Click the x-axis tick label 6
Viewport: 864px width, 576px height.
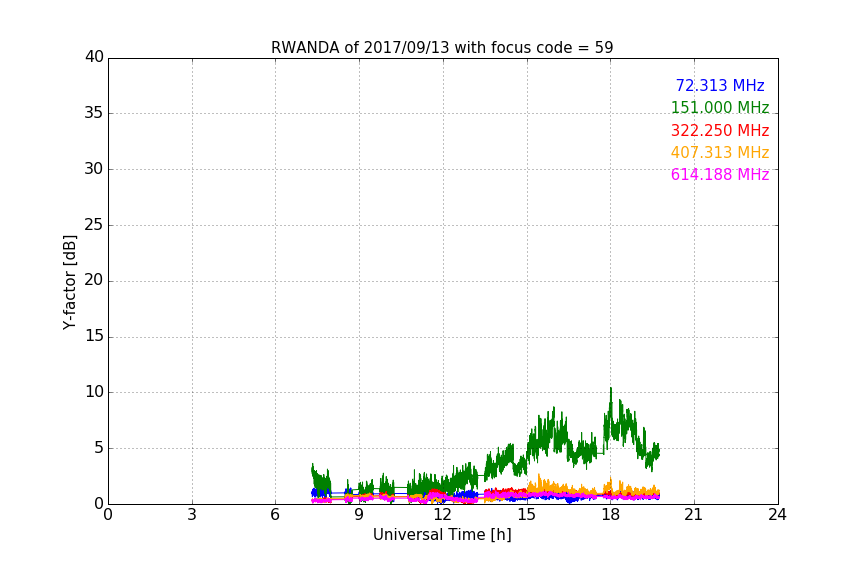(275, 515)
